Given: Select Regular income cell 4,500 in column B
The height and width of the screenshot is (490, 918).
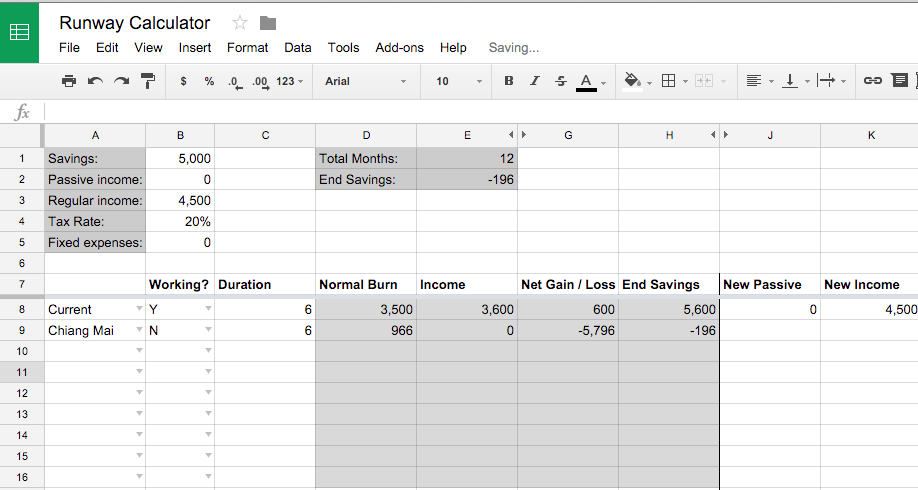Looking at the screenshot, I should pyautogui.click(x=180, y=200).
